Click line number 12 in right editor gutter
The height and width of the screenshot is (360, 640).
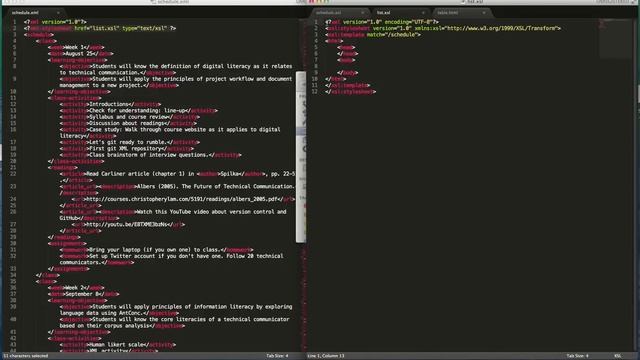(315, 91)
